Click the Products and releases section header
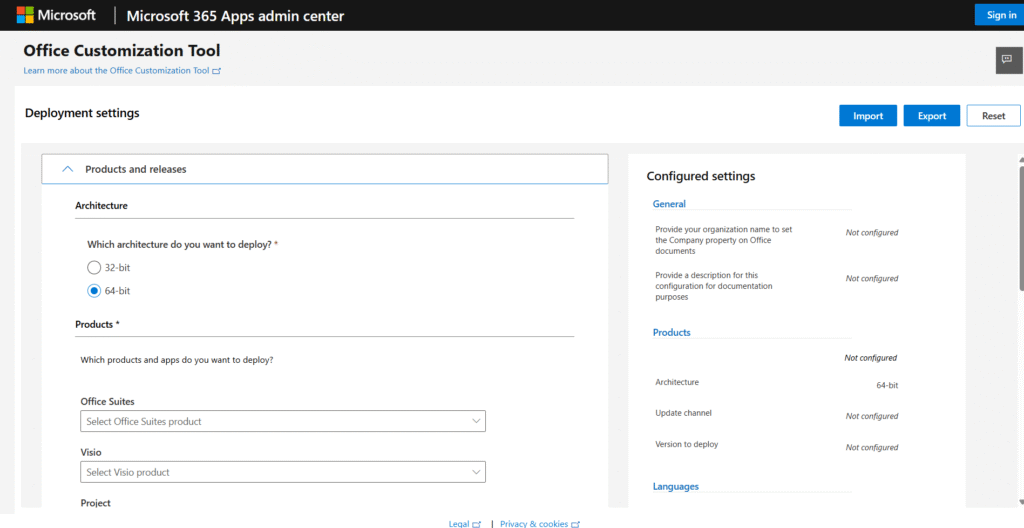 click(x=325, y=169)
